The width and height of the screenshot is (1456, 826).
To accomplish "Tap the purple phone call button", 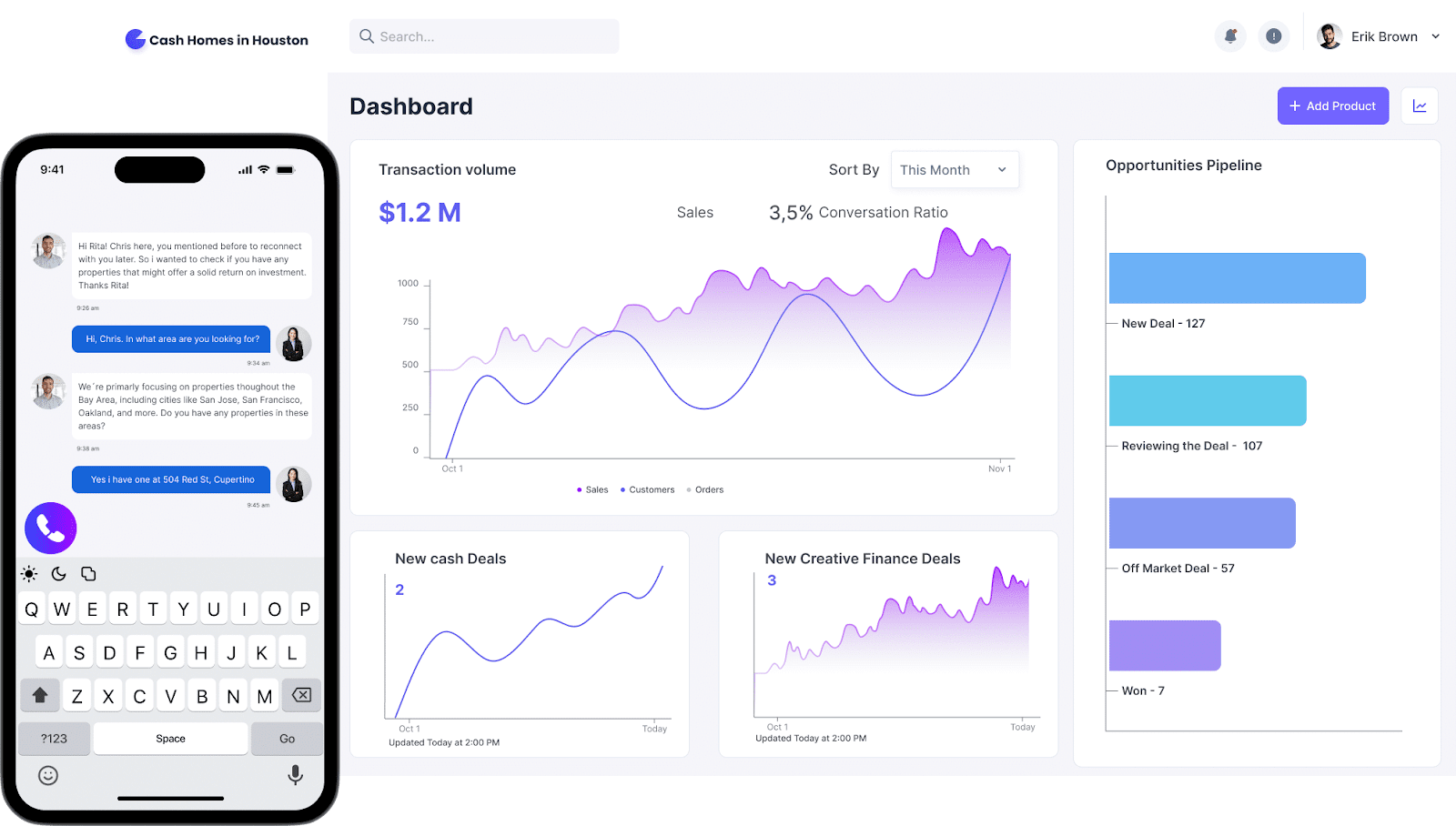I will pyautogui.click(x=51, y=528).
